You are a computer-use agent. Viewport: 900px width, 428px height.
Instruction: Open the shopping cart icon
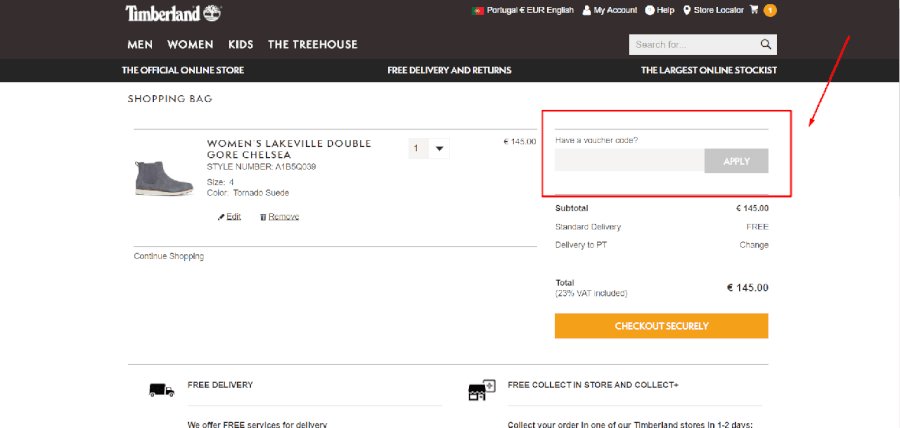755,10
